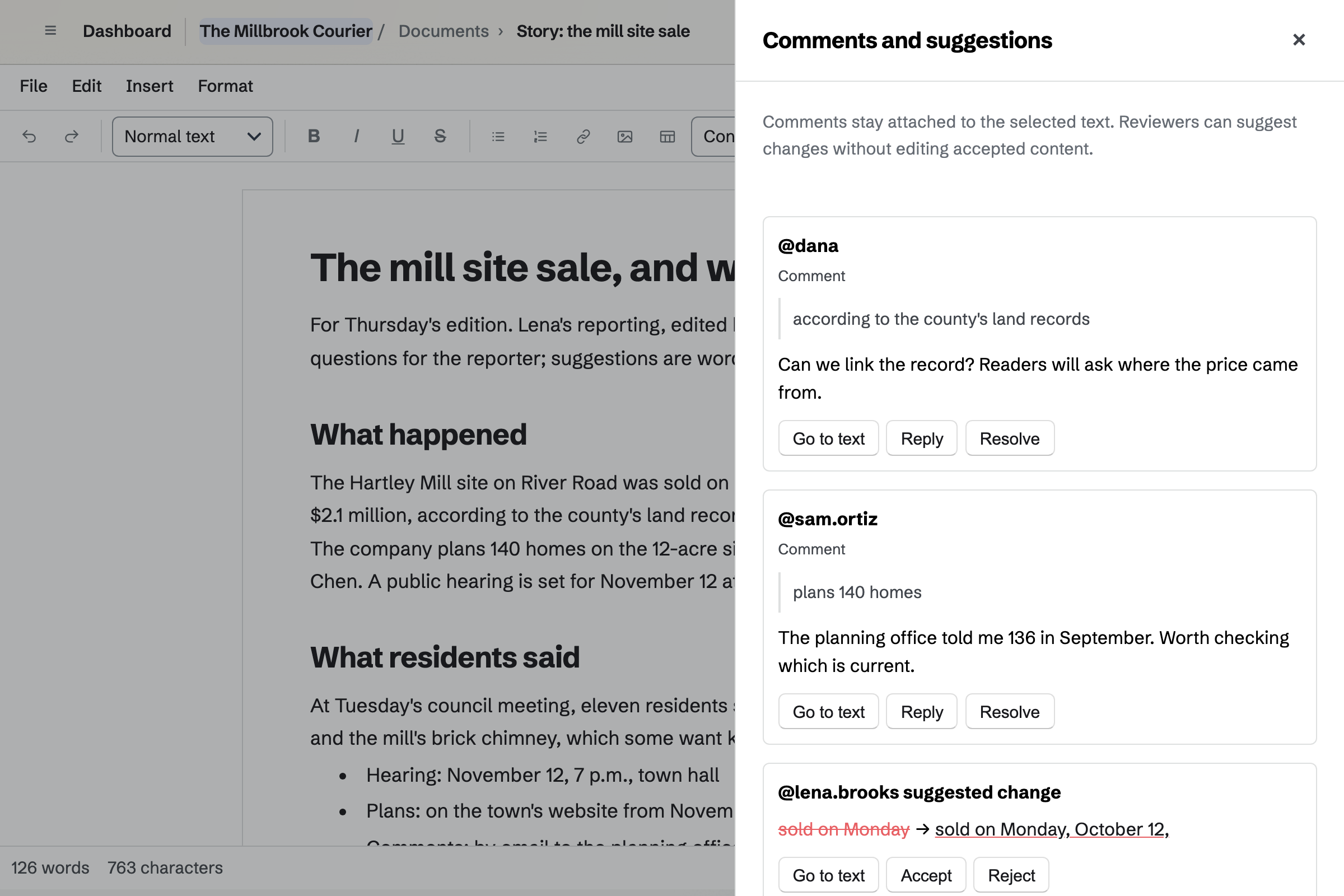This screenshot has height=896, width=1344.
Task: Click the 'Story: the mill site sale' title
Action: point(603,31)
